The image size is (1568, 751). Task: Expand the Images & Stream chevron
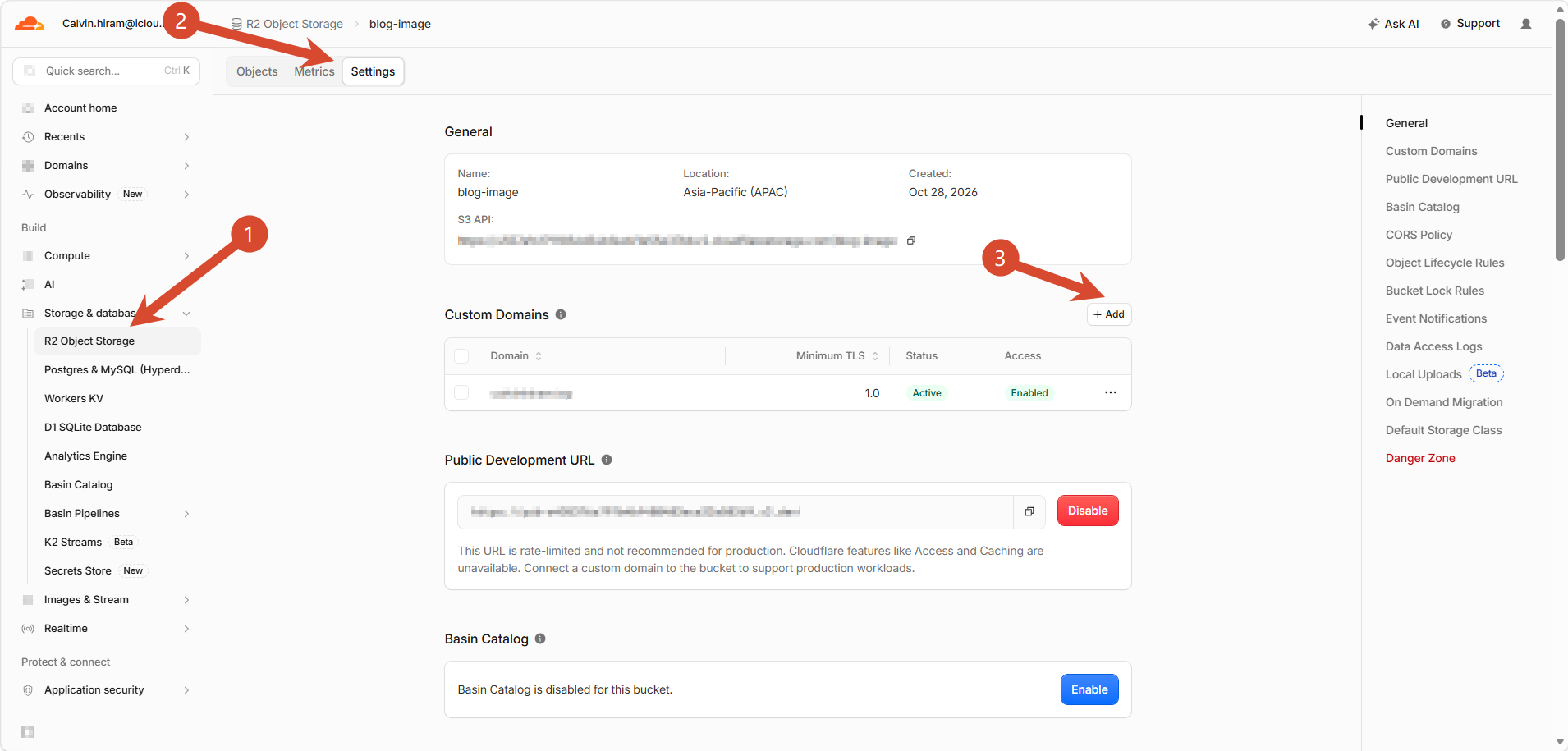click(187, 600)
